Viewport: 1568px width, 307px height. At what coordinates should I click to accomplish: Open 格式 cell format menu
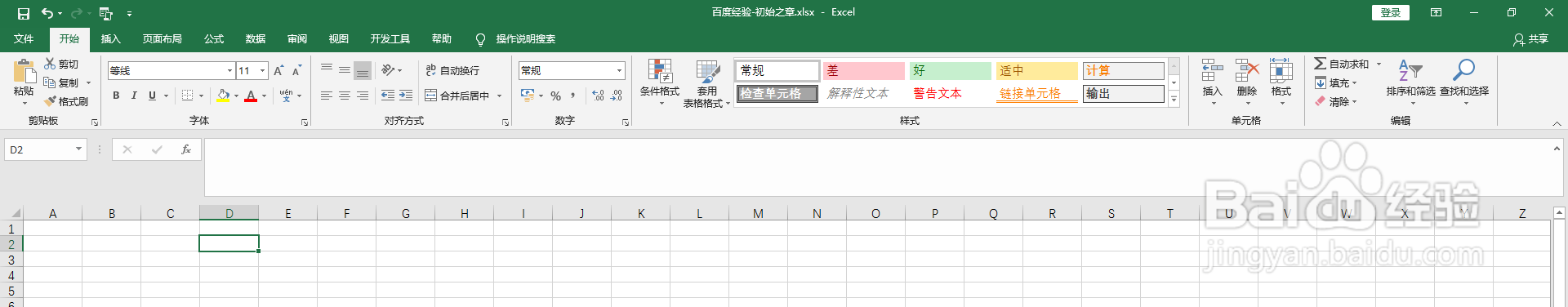point(1281,82)
